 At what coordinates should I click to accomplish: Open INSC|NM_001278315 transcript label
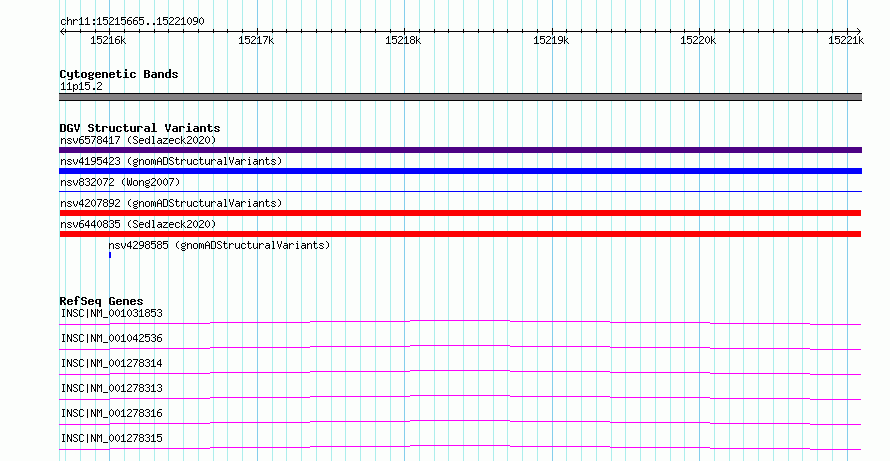[x=111, y=438]
